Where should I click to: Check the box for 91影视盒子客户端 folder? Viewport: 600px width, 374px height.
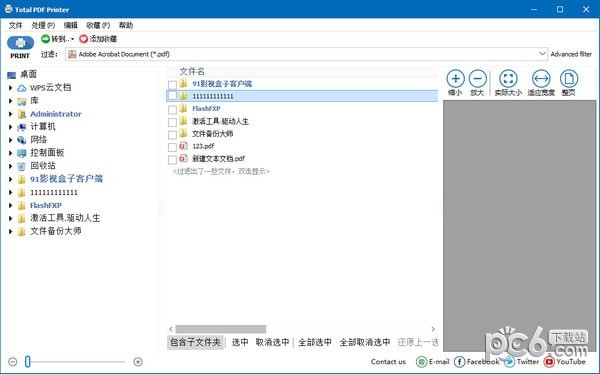click(x=172, y=84)
